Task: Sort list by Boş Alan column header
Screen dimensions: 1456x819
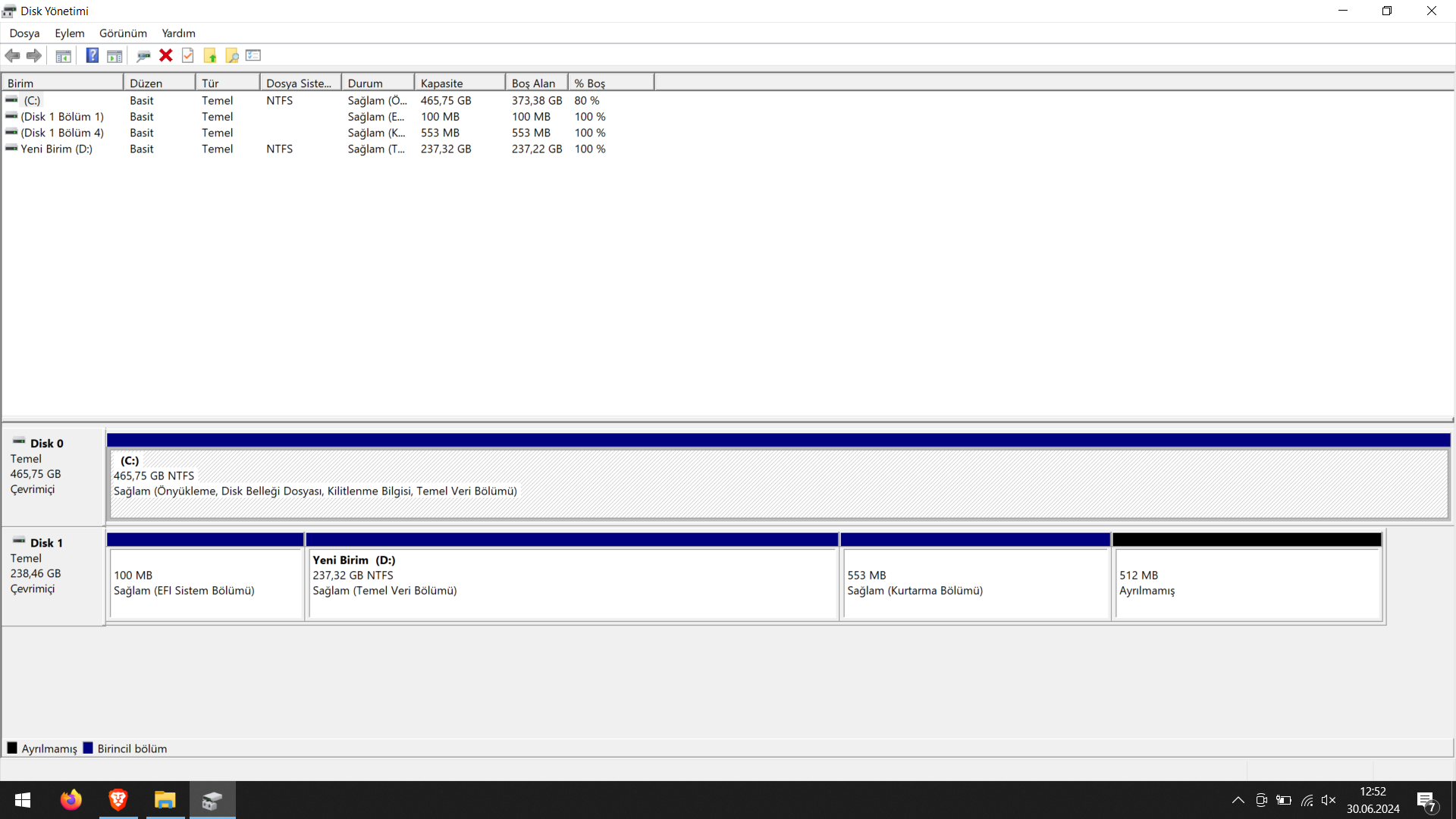Action: coord(535,83)
